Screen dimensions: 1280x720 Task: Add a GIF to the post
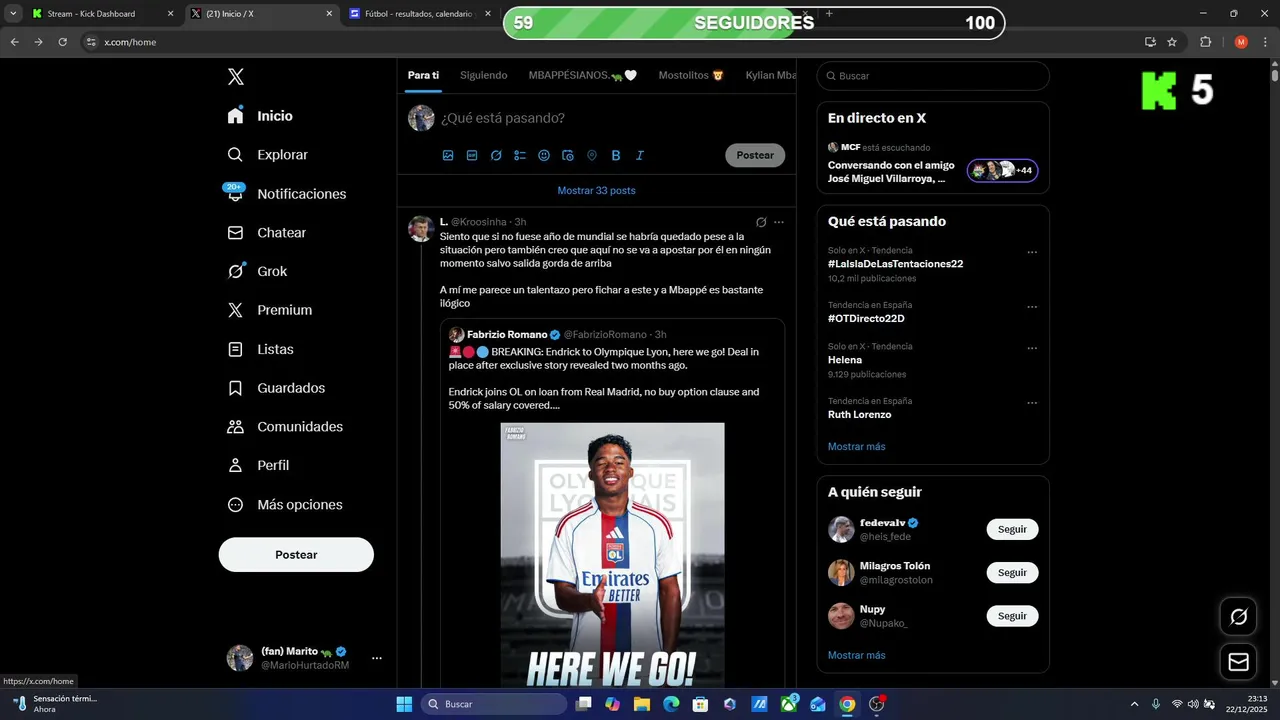(472, 155)
